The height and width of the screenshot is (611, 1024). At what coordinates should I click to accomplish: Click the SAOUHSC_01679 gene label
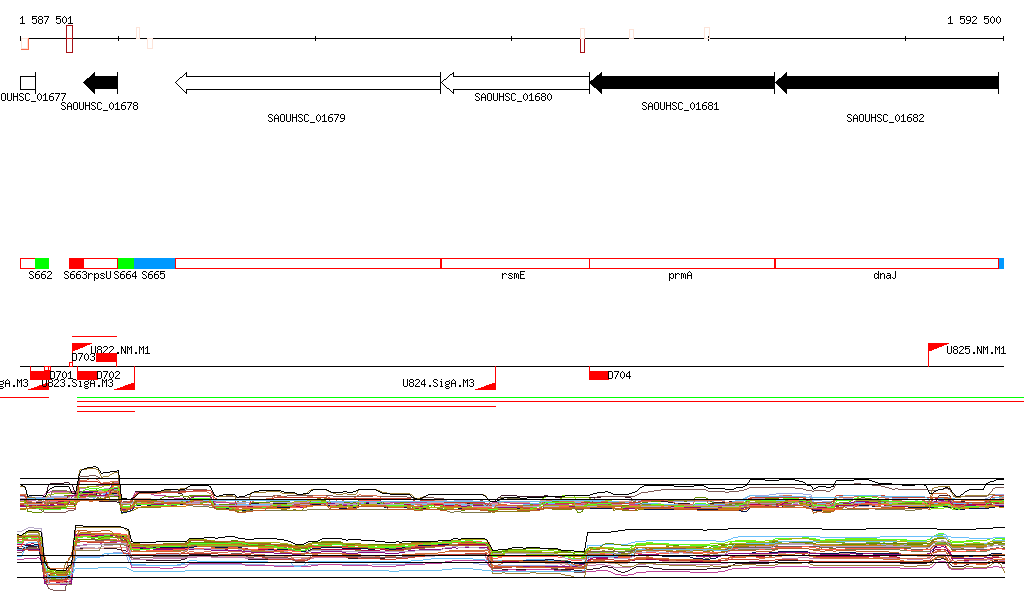pyautogui.click(x=306, y=118)
